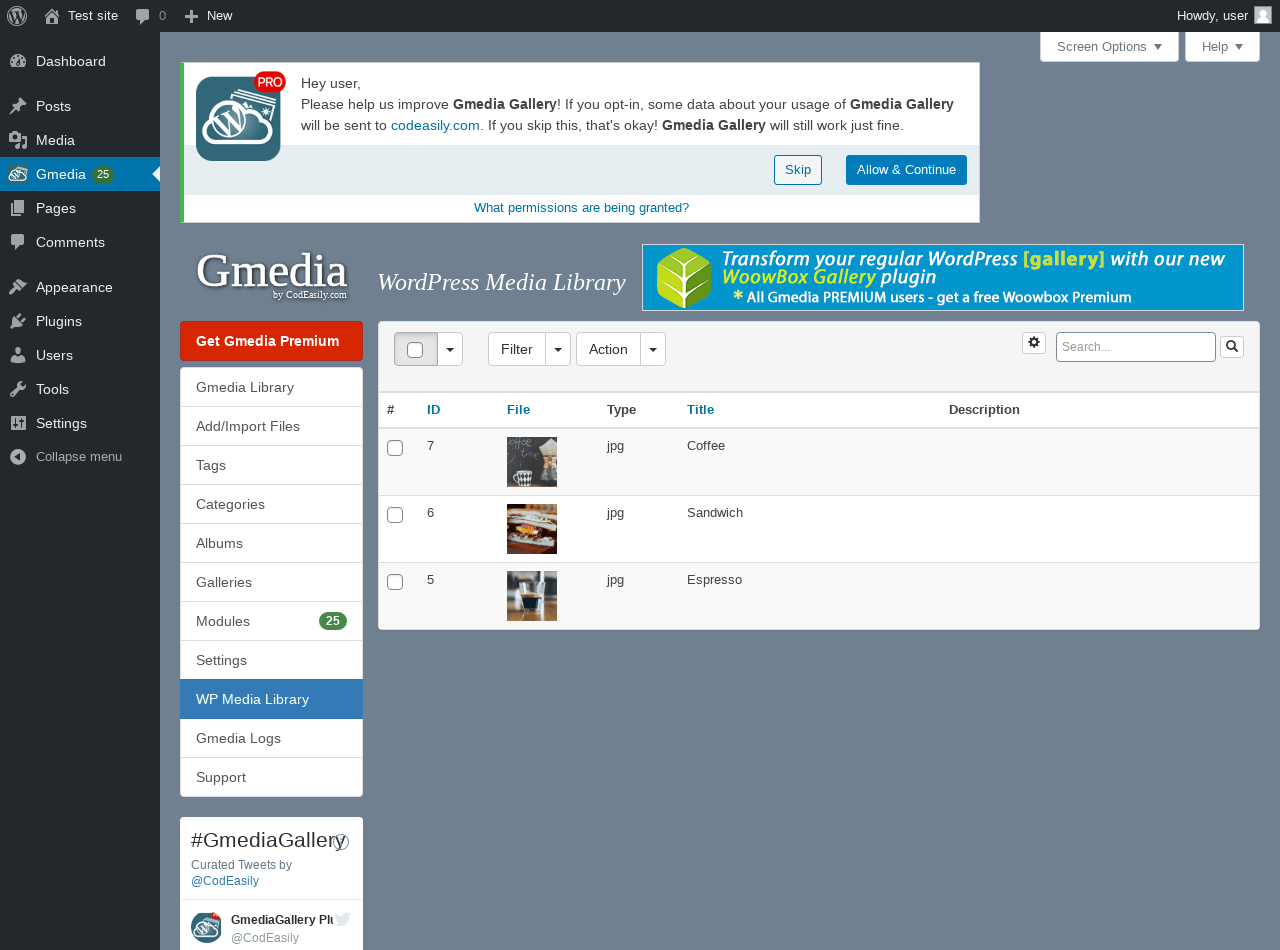The height and width of the screenshot is (950, 1280).
Task: Click the Gmedia PRO cloud logo
Action: click(x=240, y=116)
